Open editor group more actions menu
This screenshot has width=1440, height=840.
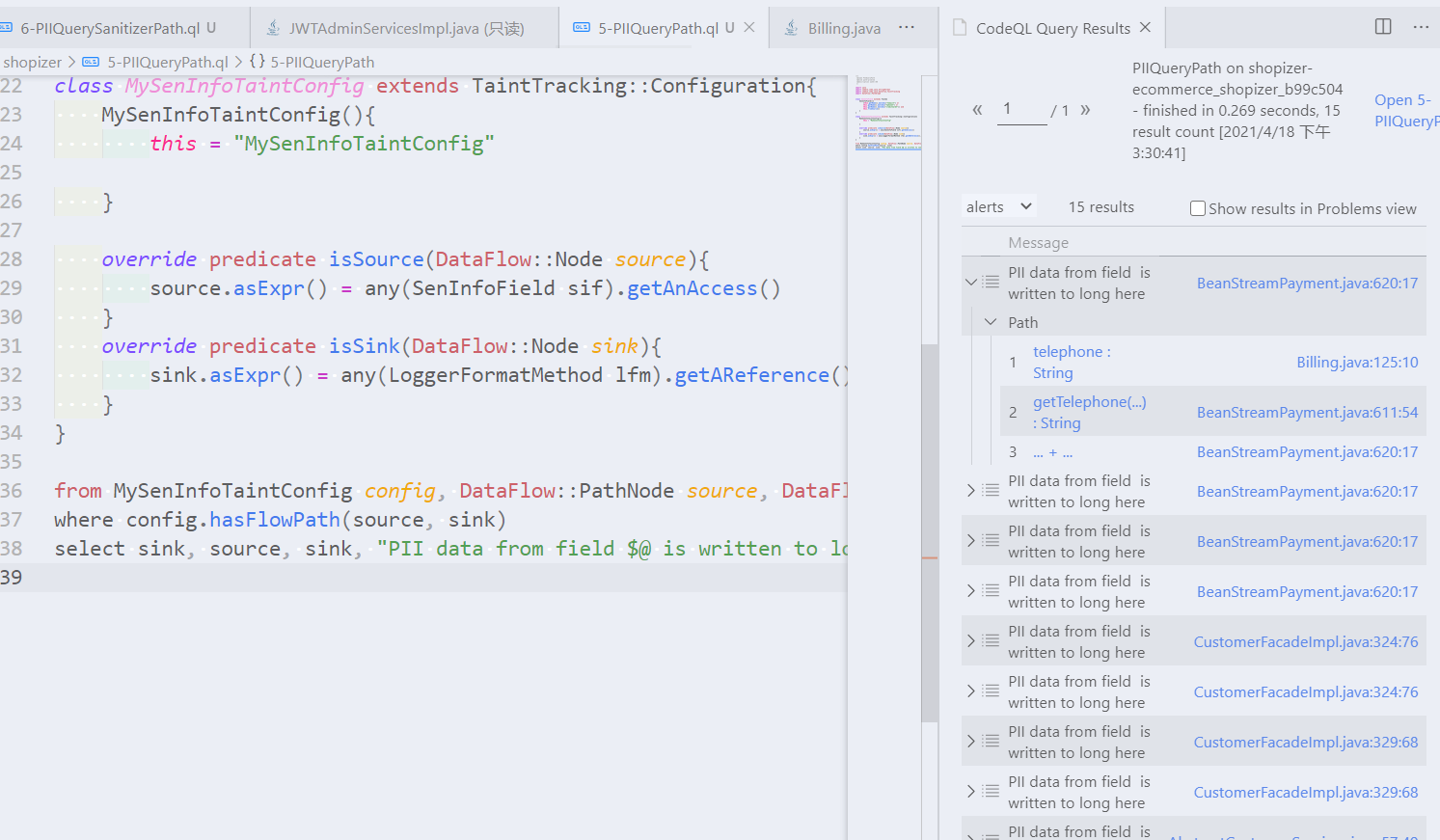907,27
